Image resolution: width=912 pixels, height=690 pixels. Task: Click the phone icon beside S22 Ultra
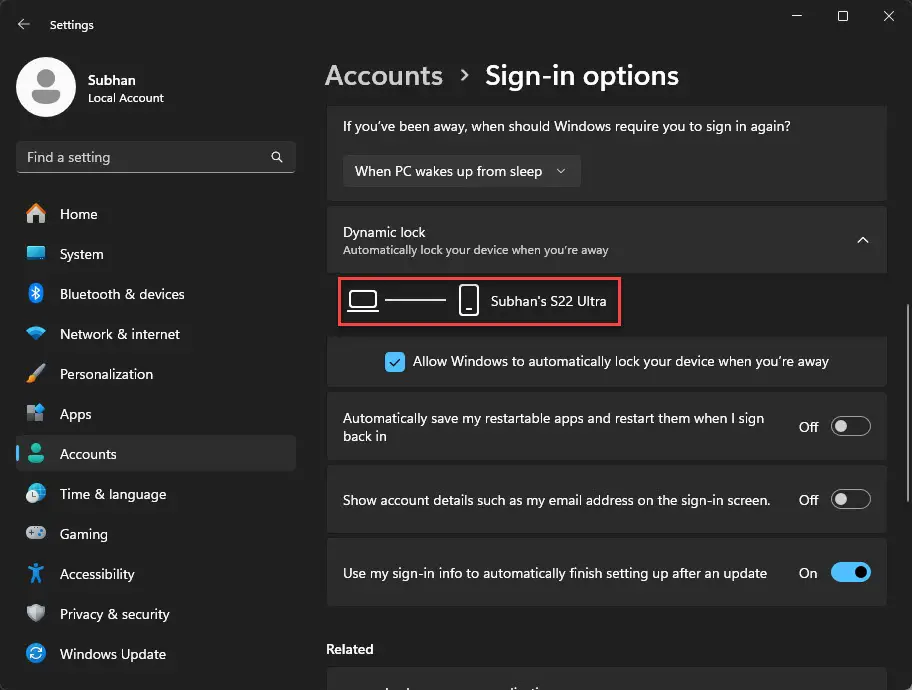tap(469, 300)
